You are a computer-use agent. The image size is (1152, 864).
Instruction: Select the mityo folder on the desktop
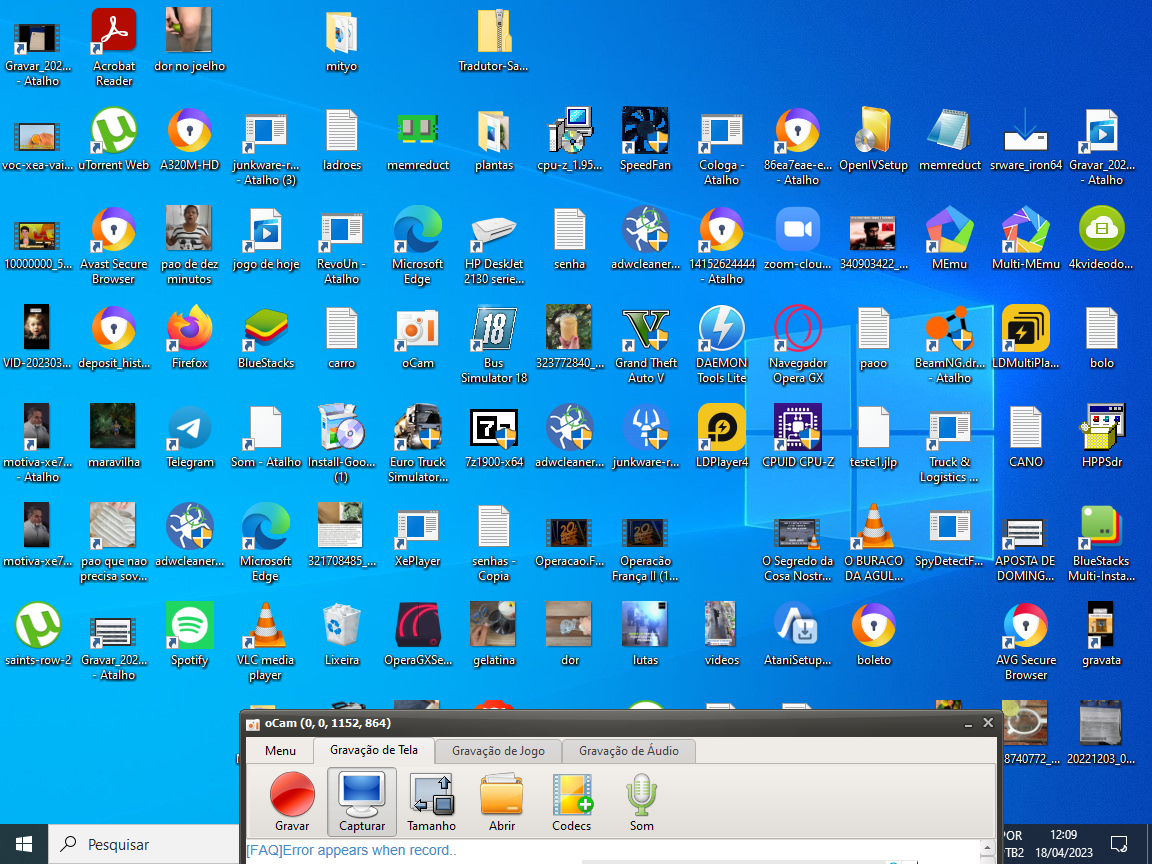[342, 40]
